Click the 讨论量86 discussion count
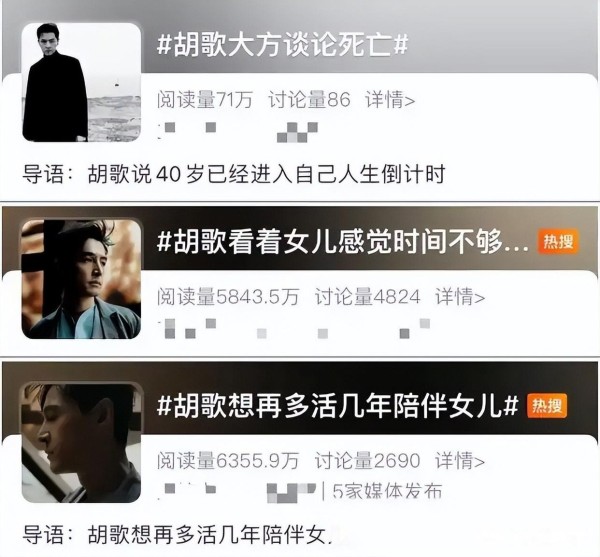Viewport: 600px width, 557px height. [x=310, y=99]
